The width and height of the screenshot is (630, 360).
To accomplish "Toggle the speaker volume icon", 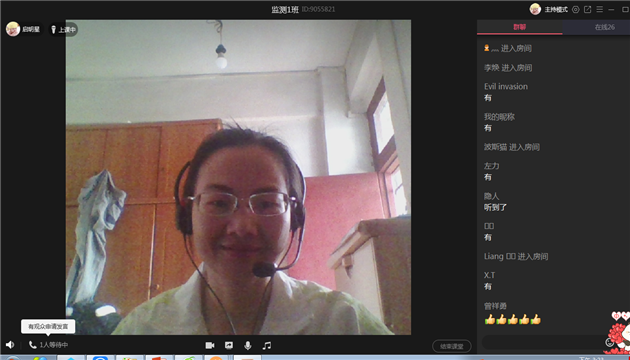I will pyautogui.click(x=10, y=345).
